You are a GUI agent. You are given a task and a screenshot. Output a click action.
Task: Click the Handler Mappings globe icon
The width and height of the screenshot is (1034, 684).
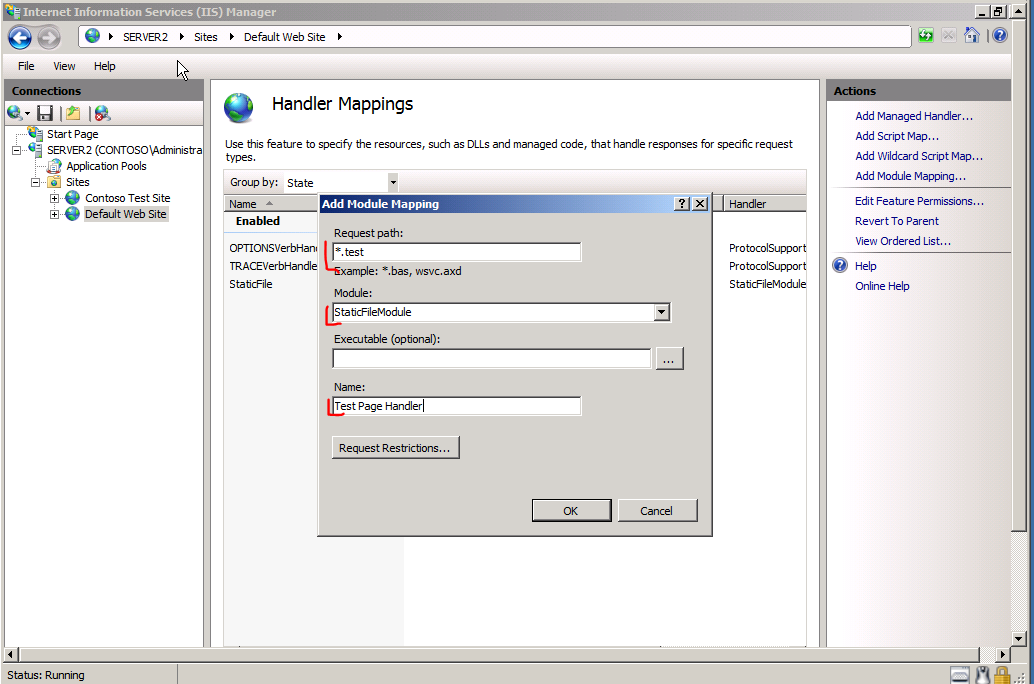coord(239,108)
